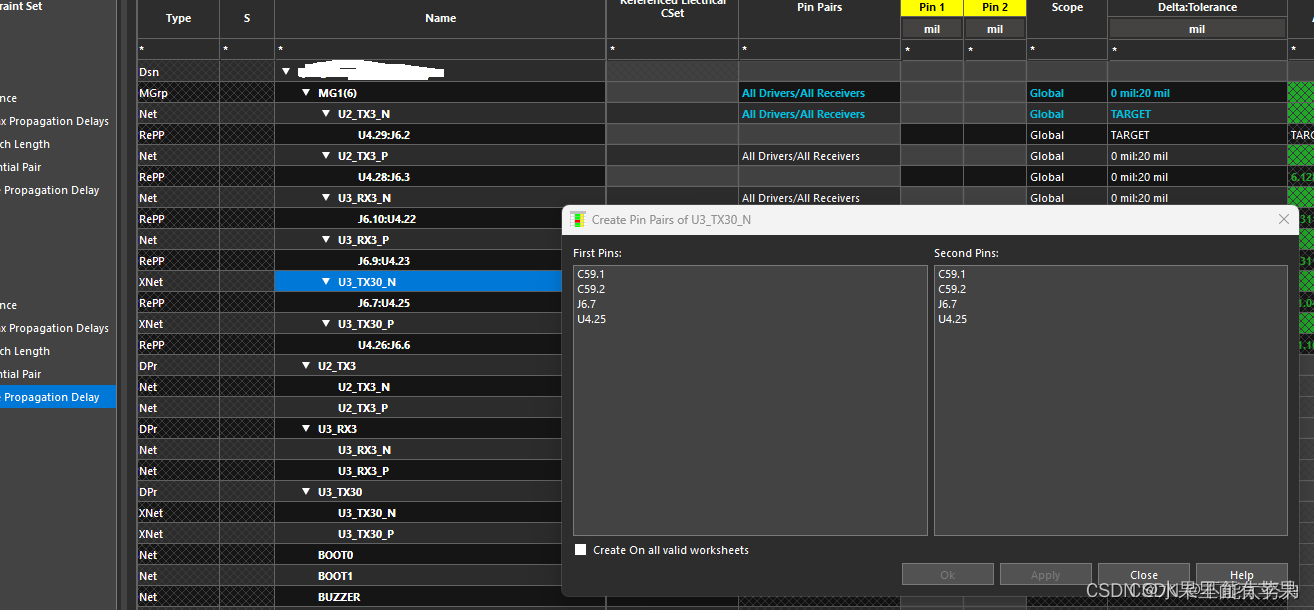Enable Create On all valid worksheets
1314x610 pixels.
(581, 550)
